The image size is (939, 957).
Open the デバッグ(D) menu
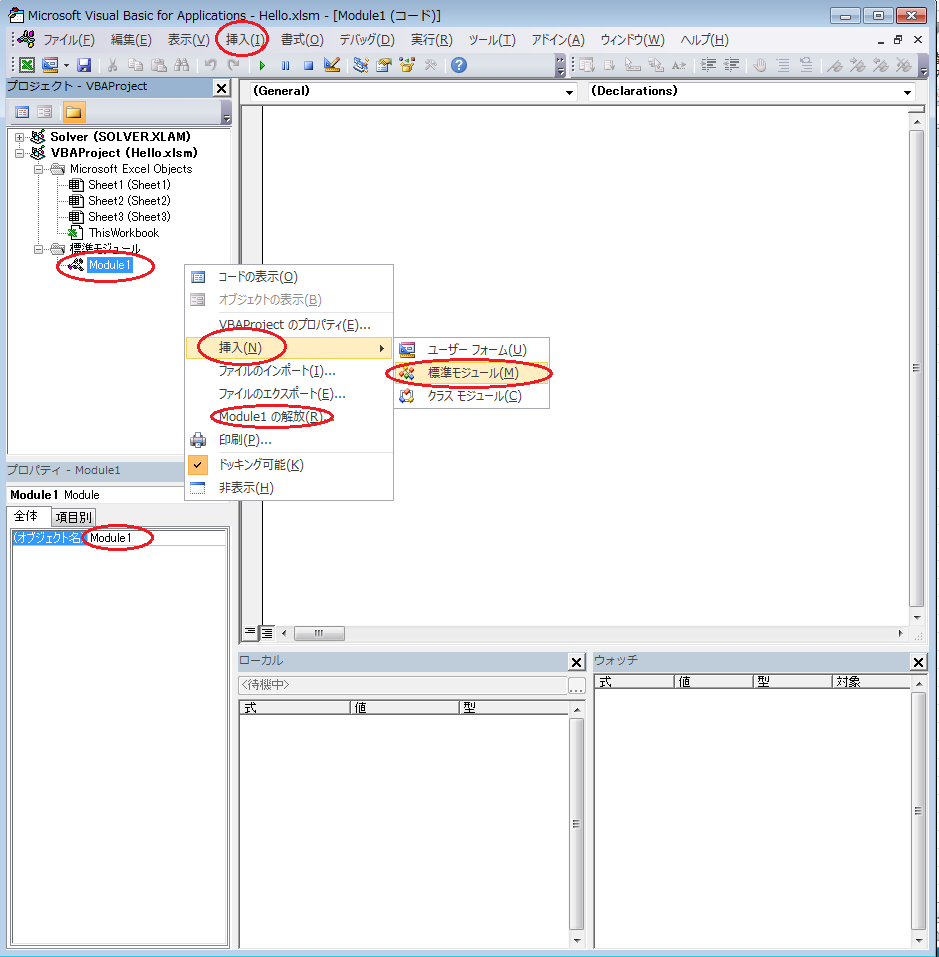[367, 40]
